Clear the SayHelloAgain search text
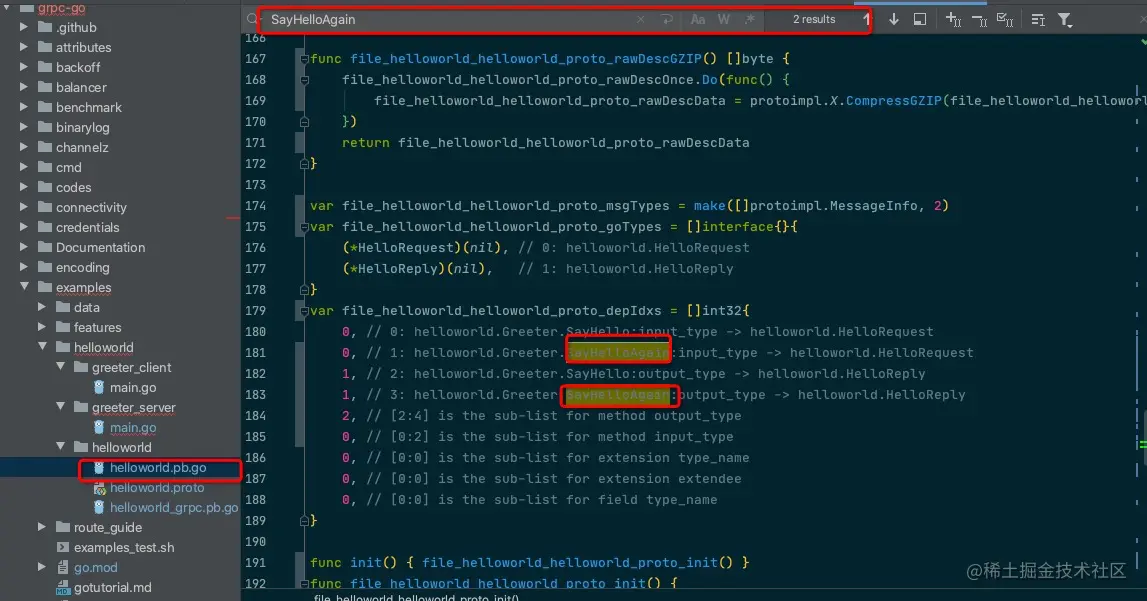Image resolution: width=1147 pixels, height=601 pixels. point(641,20)
